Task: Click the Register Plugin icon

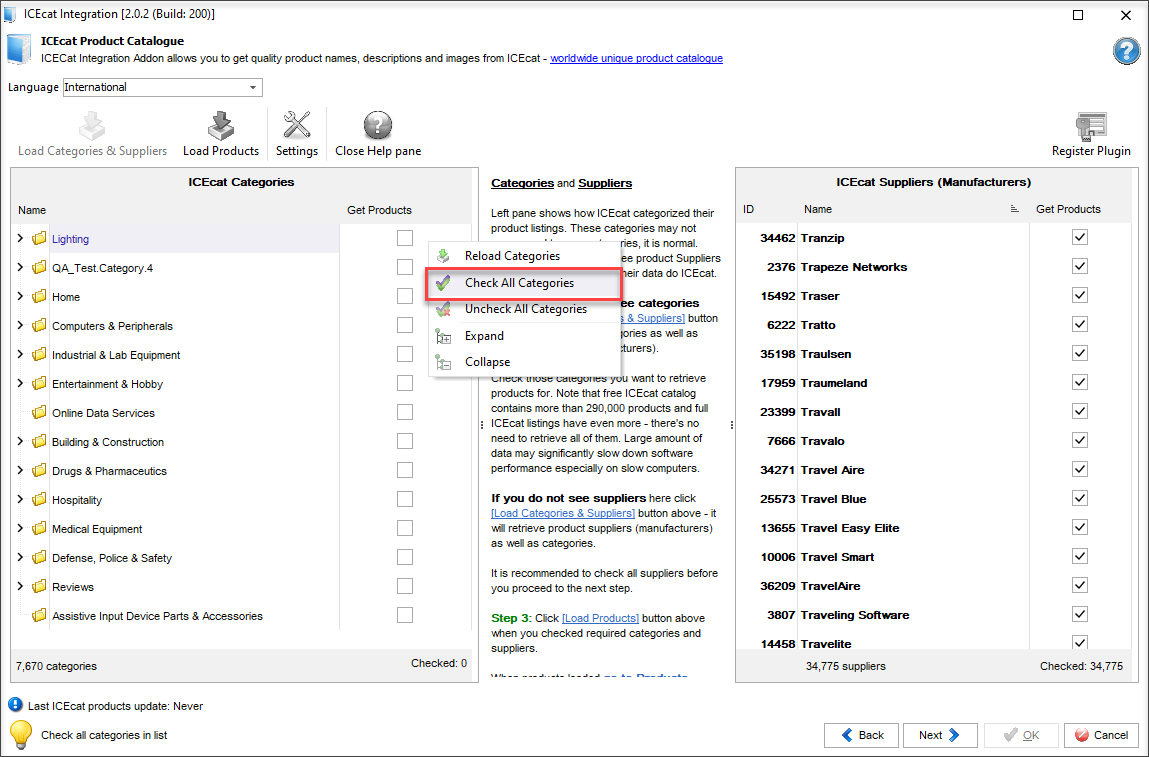Action: pos(1091,126)
